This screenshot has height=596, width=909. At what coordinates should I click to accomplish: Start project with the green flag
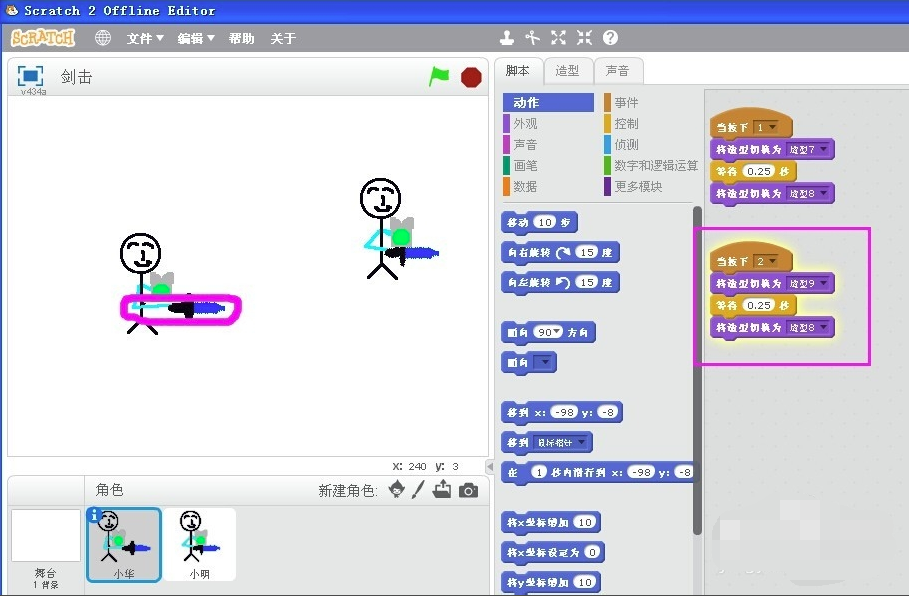click(x=439, y=76)
